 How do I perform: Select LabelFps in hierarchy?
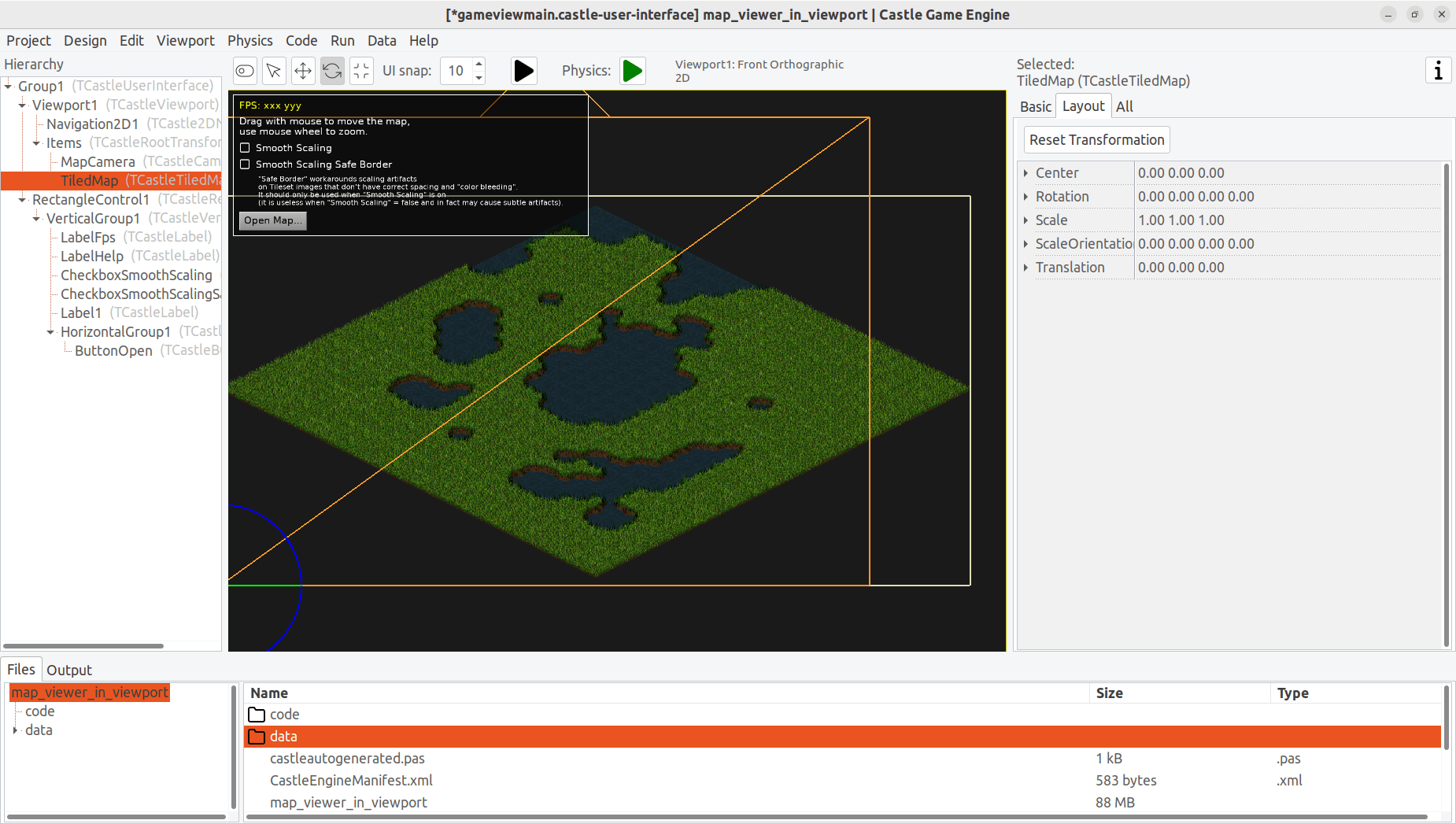pos(88,238)
